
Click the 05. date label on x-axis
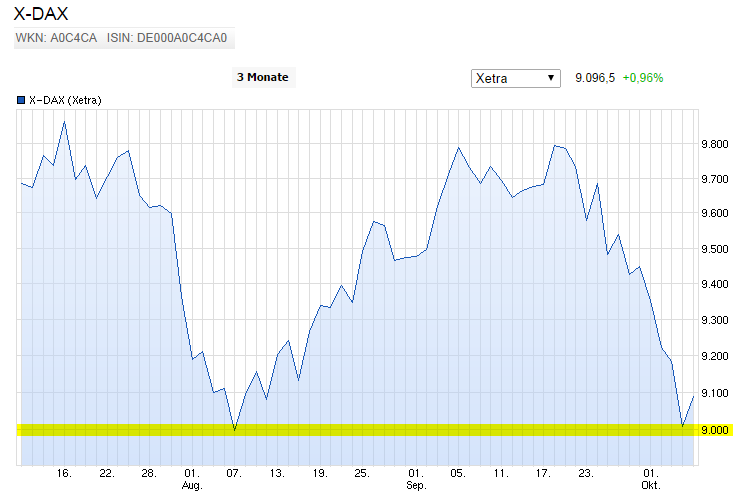click(x=458, y=474)
